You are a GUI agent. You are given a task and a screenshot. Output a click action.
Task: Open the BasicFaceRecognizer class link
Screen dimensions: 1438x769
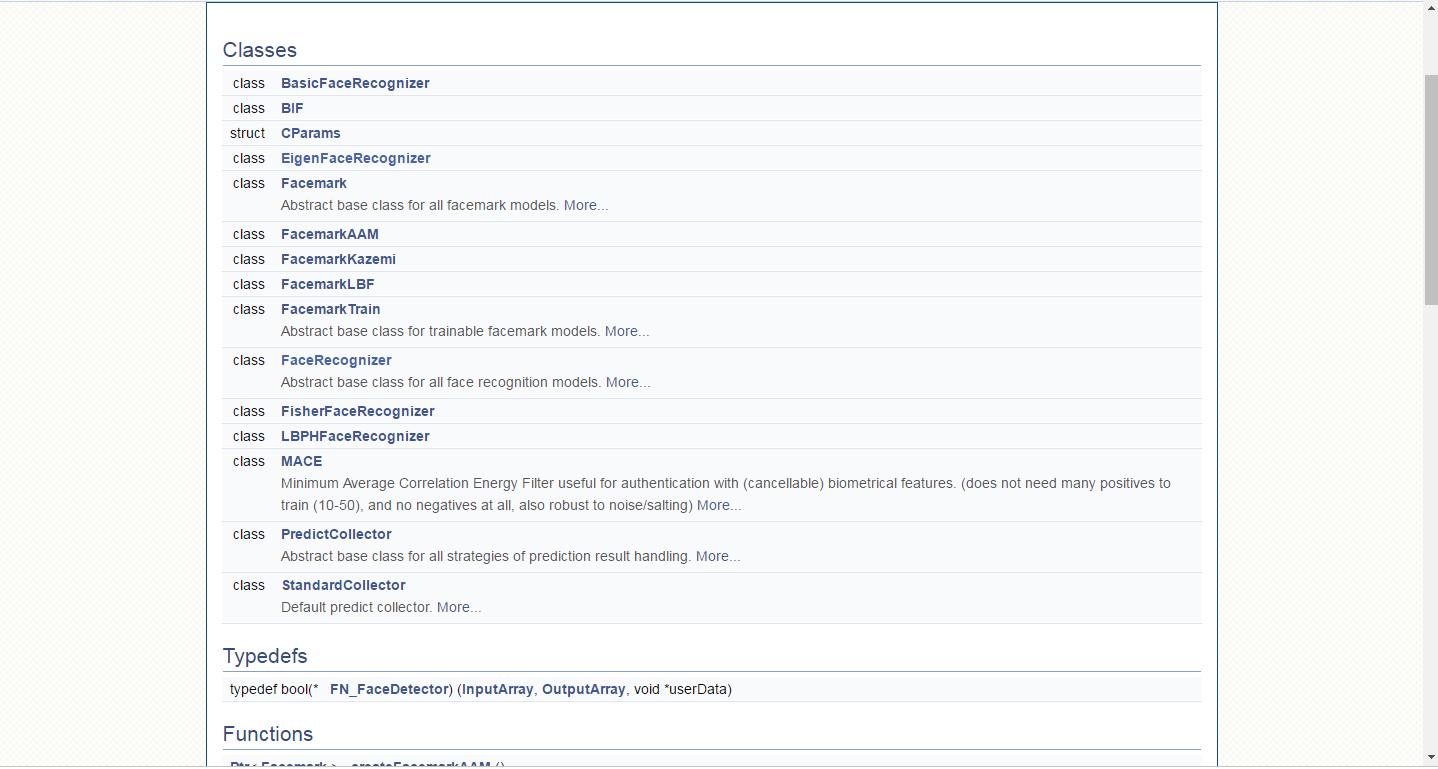(x=355, y=83)
